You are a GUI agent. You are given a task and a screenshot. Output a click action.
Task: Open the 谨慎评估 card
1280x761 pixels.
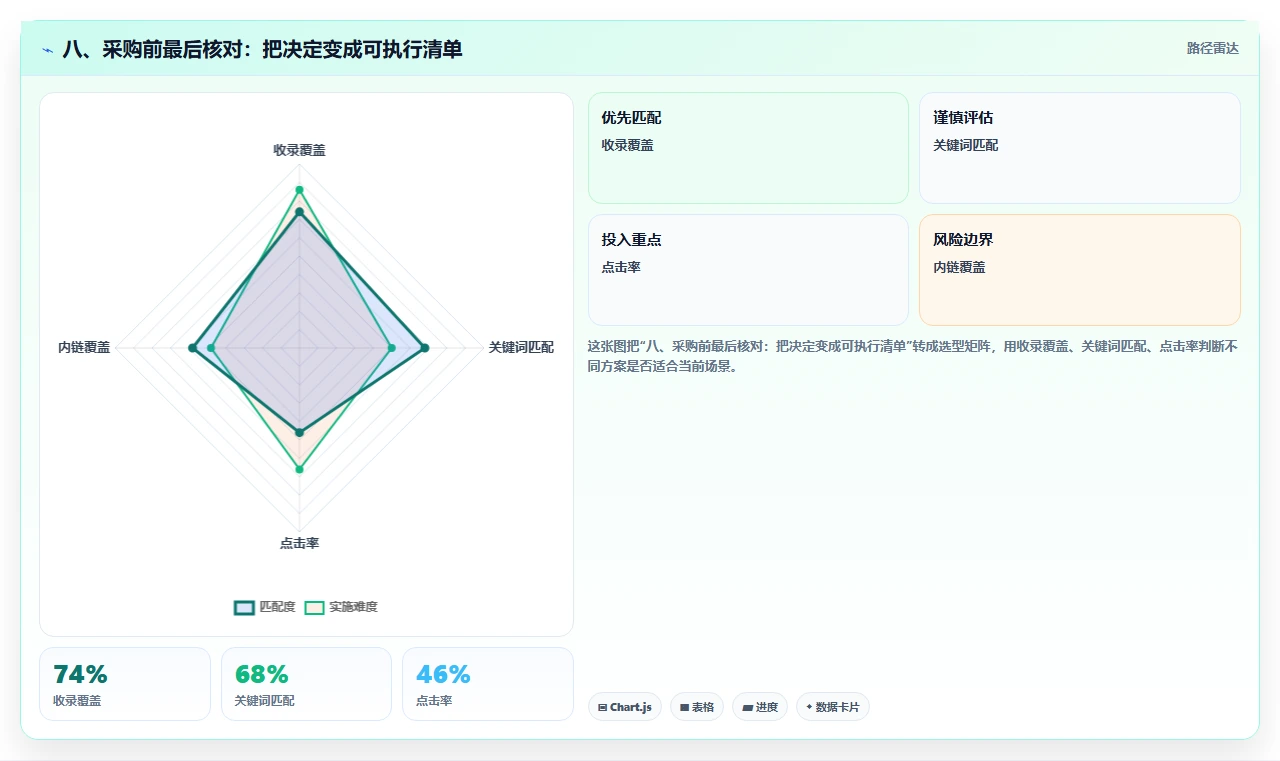[1080, 148]
